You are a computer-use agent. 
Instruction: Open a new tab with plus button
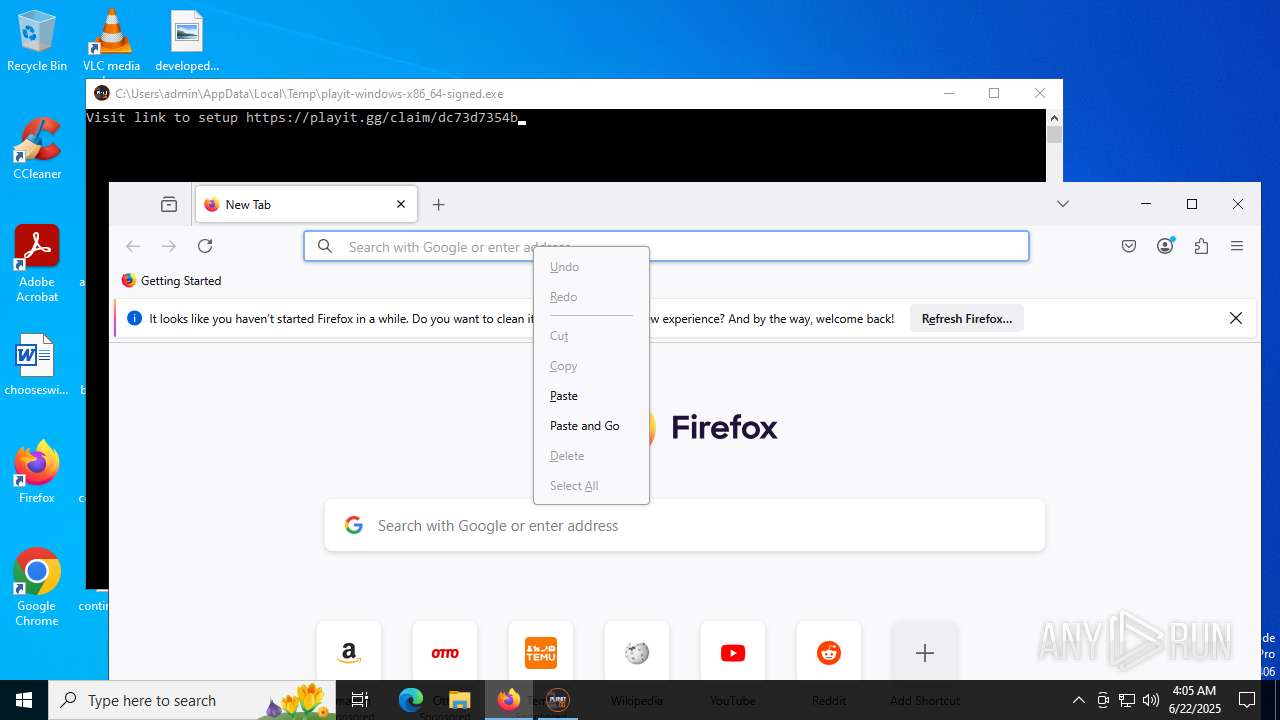point(438,204)
